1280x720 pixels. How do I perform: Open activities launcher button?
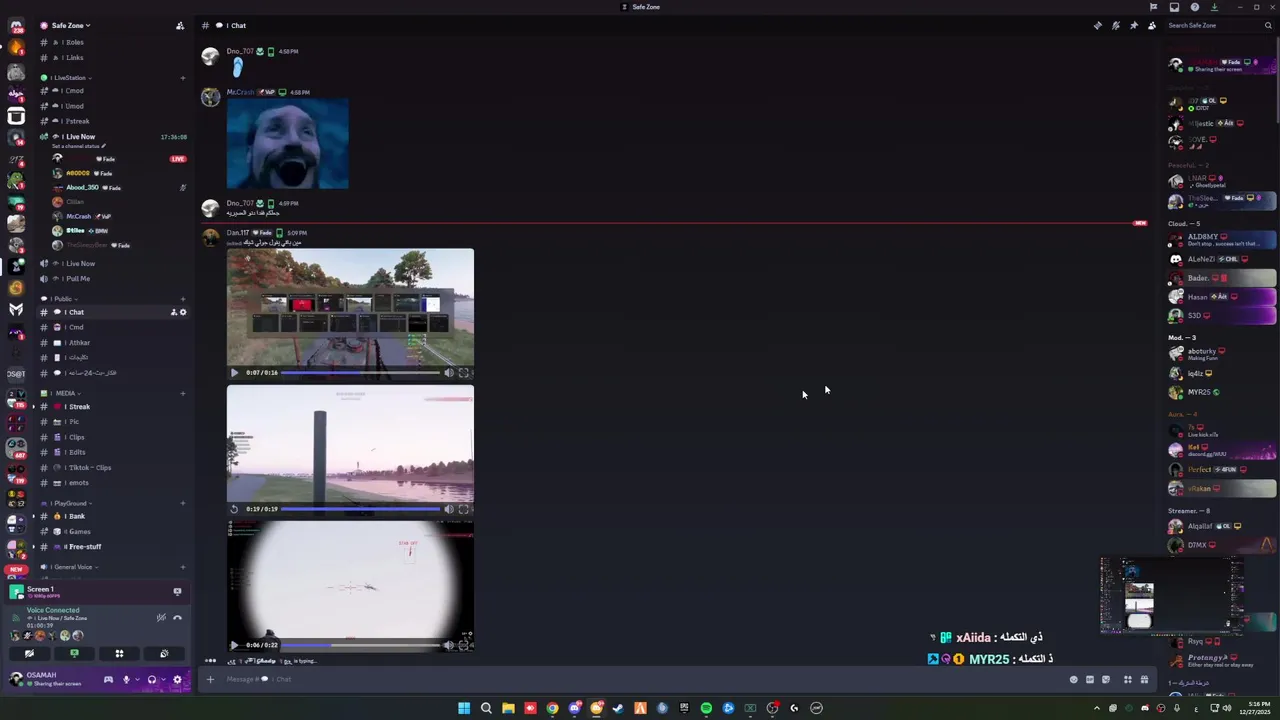pos(119,653)
